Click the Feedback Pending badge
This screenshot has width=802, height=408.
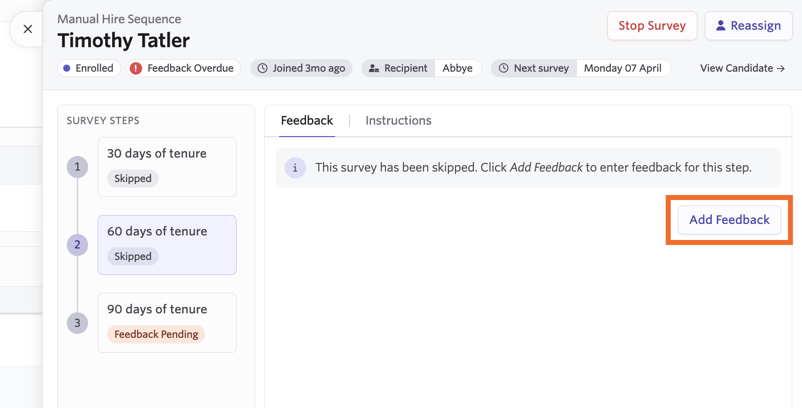pos(156,334)
